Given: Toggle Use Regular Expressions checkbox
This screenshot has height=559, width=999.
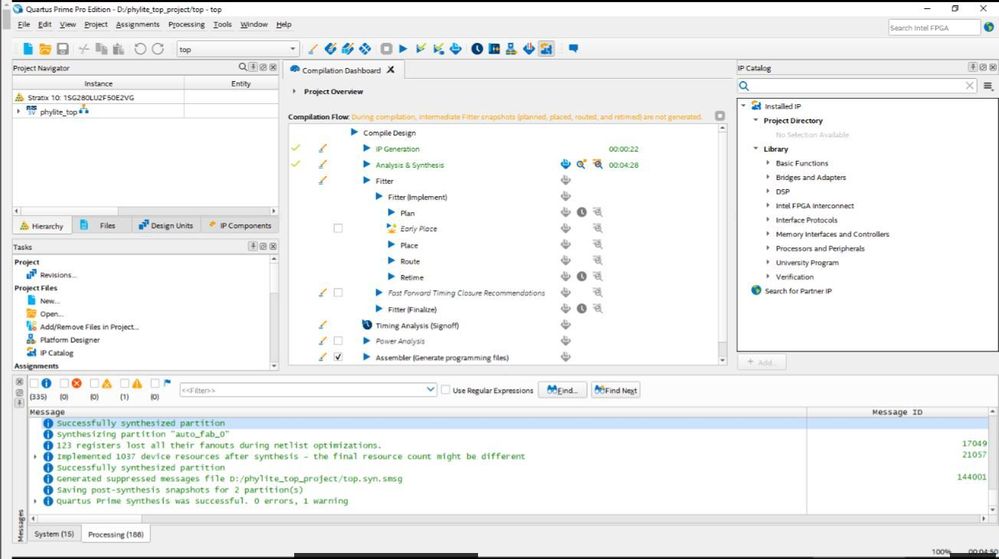Looking at the screenshot, I should coord(446,390).
